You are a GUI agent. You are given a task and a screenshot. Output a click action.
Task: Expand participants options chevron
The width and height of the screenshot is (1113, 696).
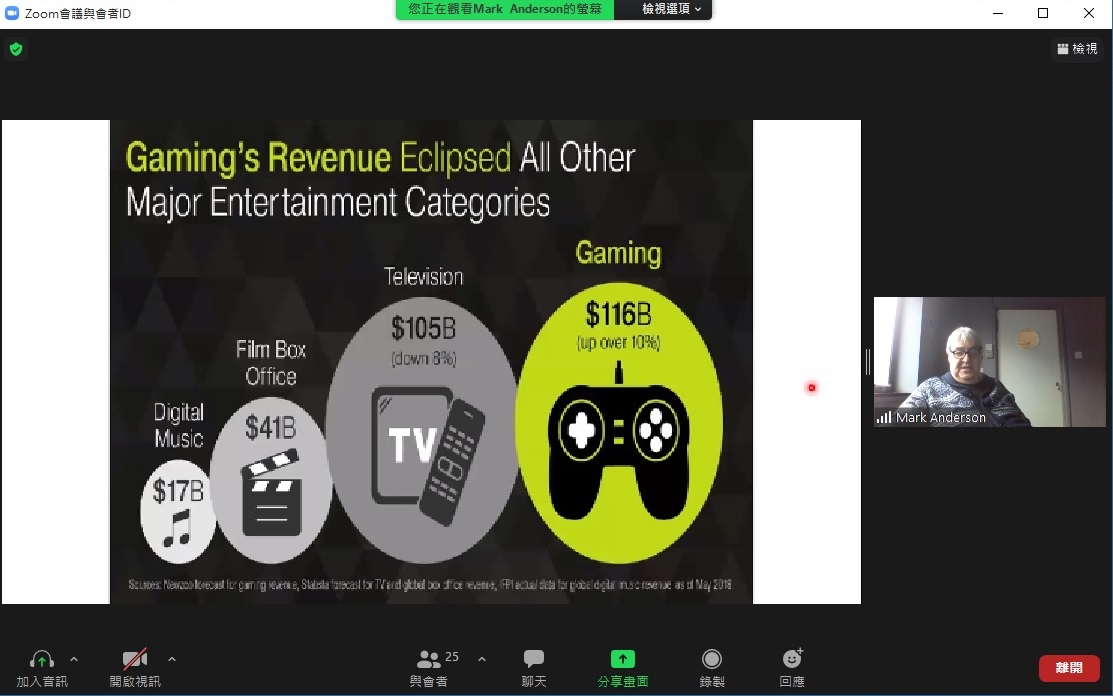[482, 659]
